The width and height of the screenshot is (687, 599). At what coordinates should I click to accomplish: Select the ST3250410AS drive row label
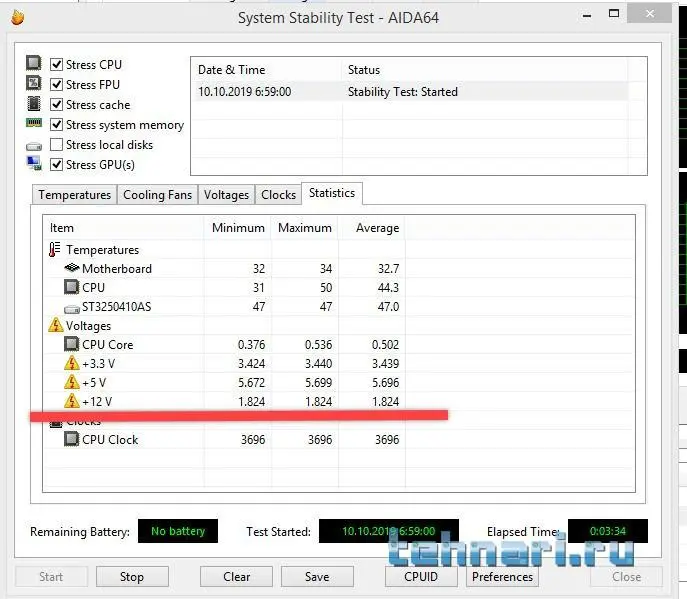(117, 307)
